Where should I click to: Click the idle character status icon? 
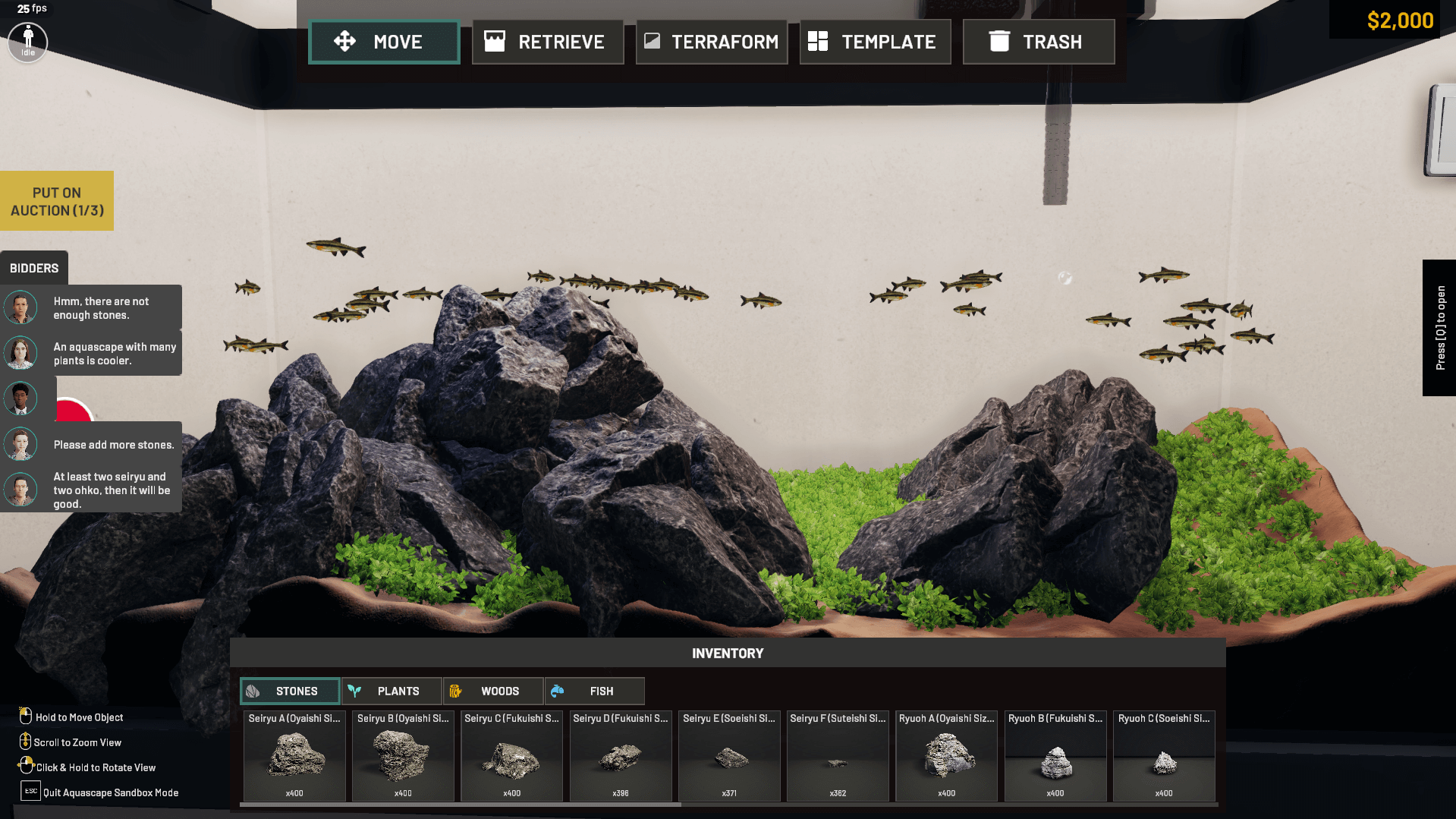pyautogui.click(x=28, y=42)
